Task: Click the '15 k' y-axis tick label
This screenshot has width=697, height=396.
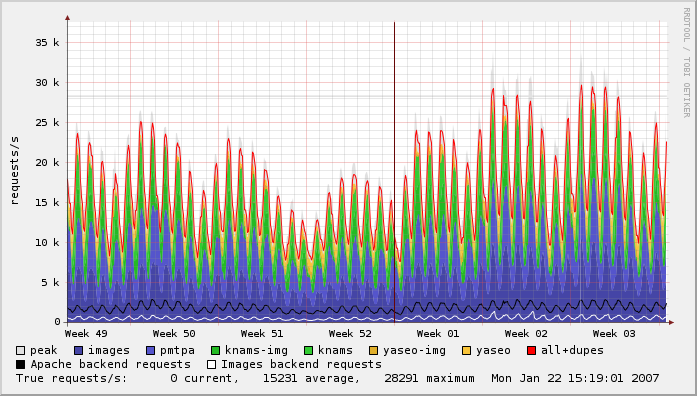Action: [x=48, y=203]
